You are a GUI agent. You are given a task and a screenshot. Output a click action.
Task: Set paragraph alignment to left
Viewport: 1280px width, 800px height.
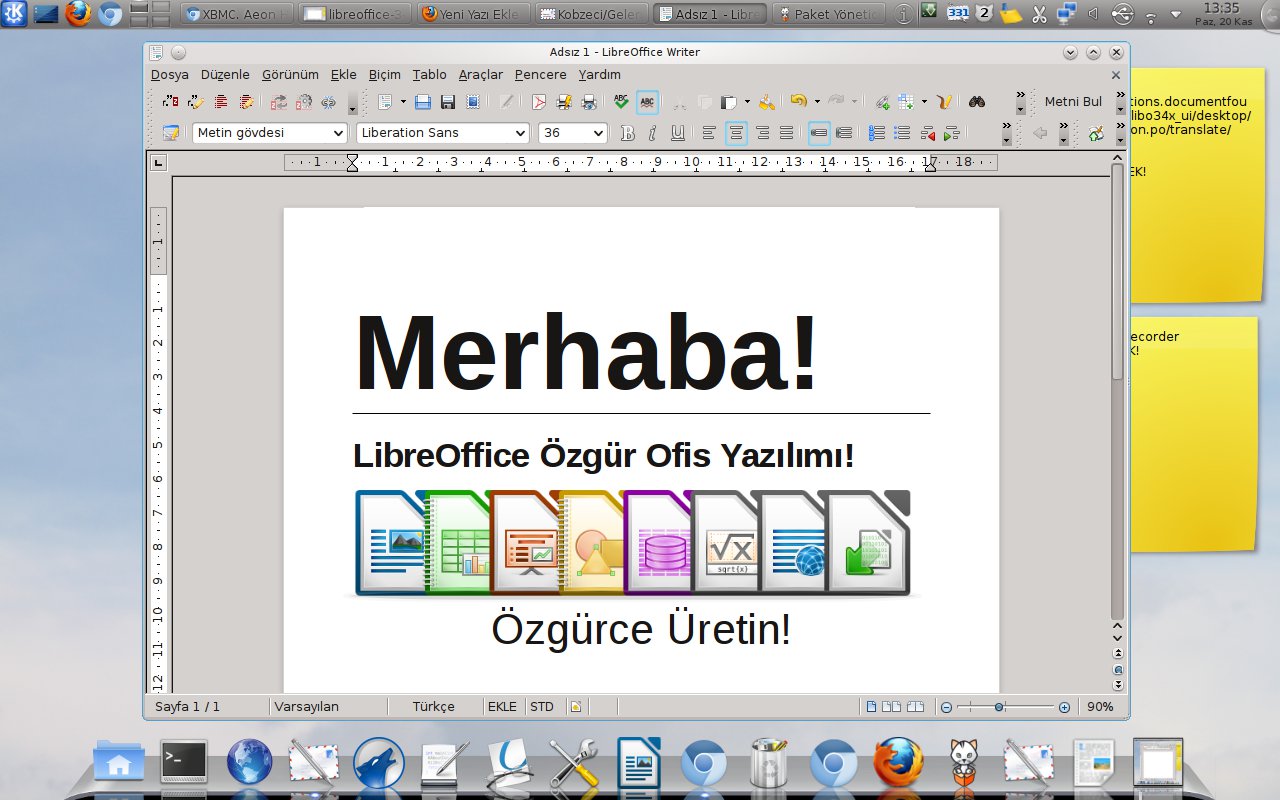(x=709, y=132)
